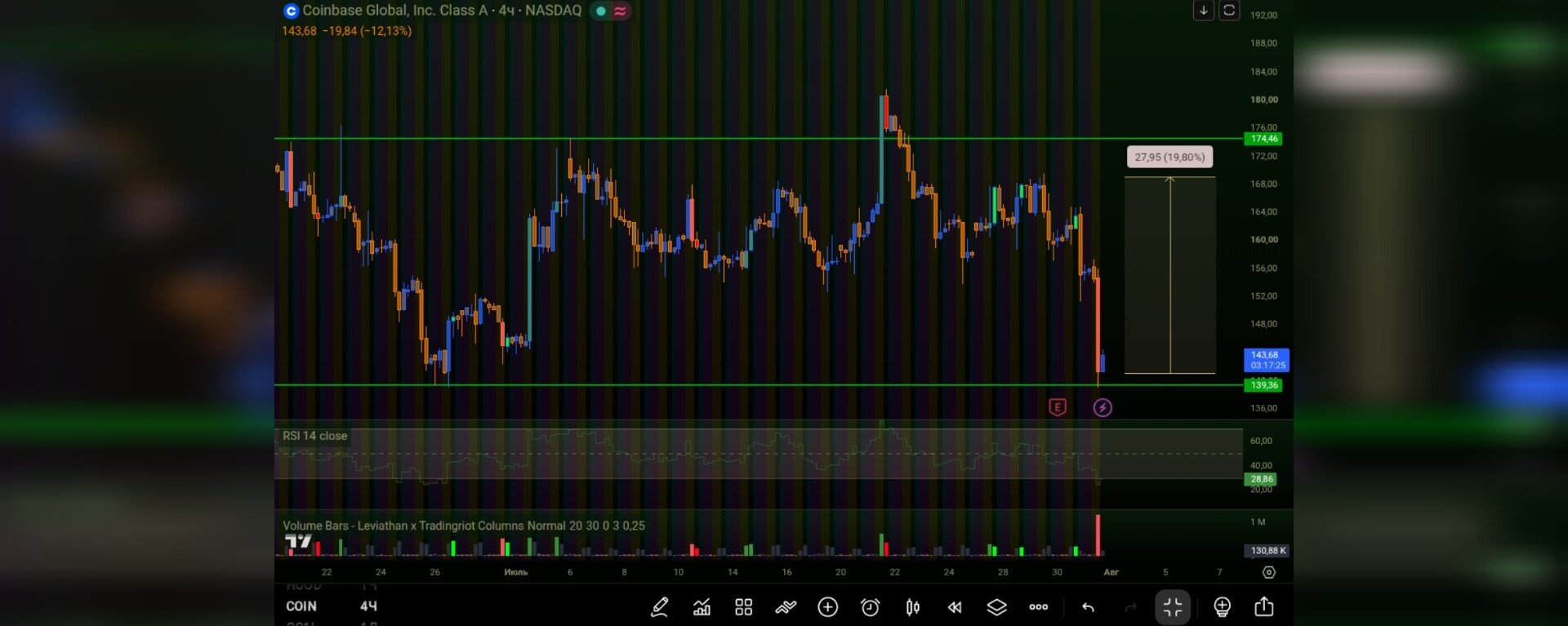Screen dimensions: 1568x626
Task: Open the earnings E marker
Action: tap(1058, 407)
